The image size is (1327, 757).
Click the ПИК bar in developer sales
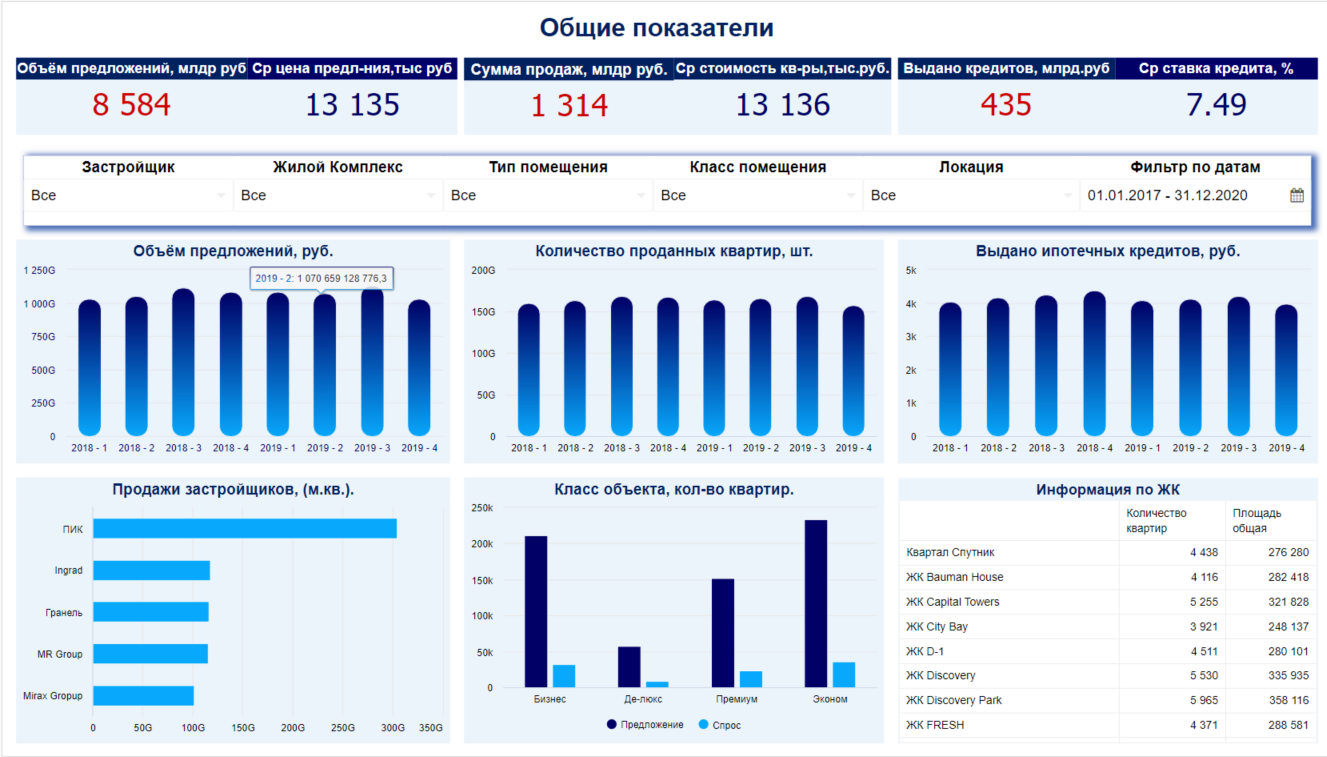click(x=245, y=529)
